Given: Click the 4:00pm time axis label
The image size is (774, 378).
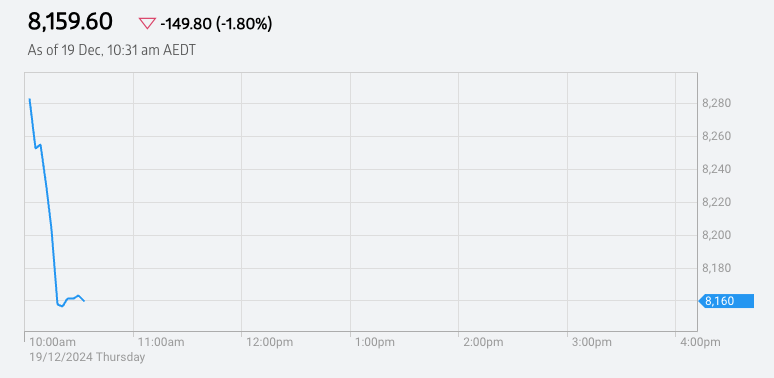Looking at the screenshot, I should (x=700, y=342).
